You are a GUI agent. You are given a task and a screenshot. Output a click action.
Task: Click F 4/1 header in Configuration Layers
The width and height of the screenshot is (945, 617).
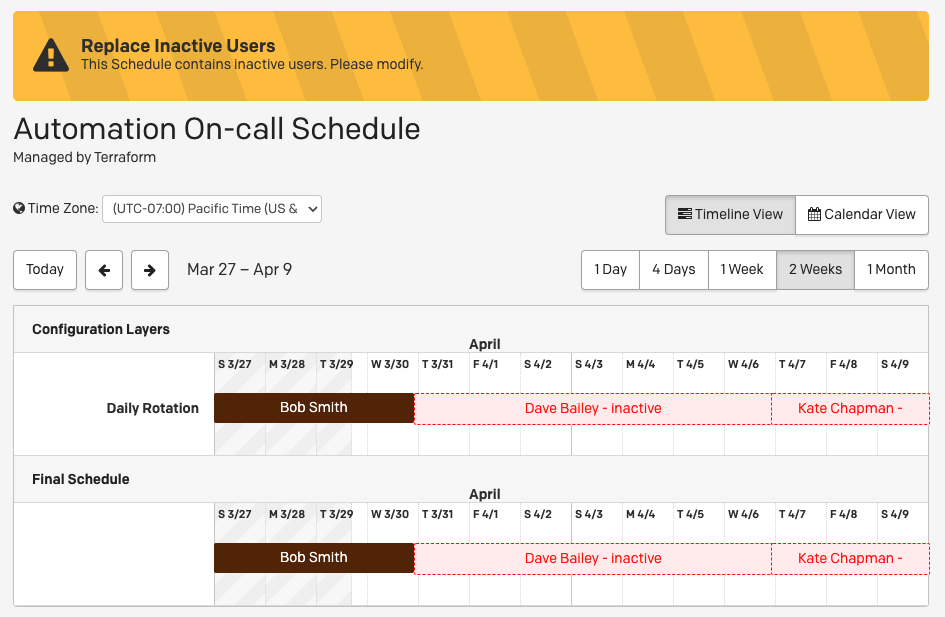click(485, 365)
